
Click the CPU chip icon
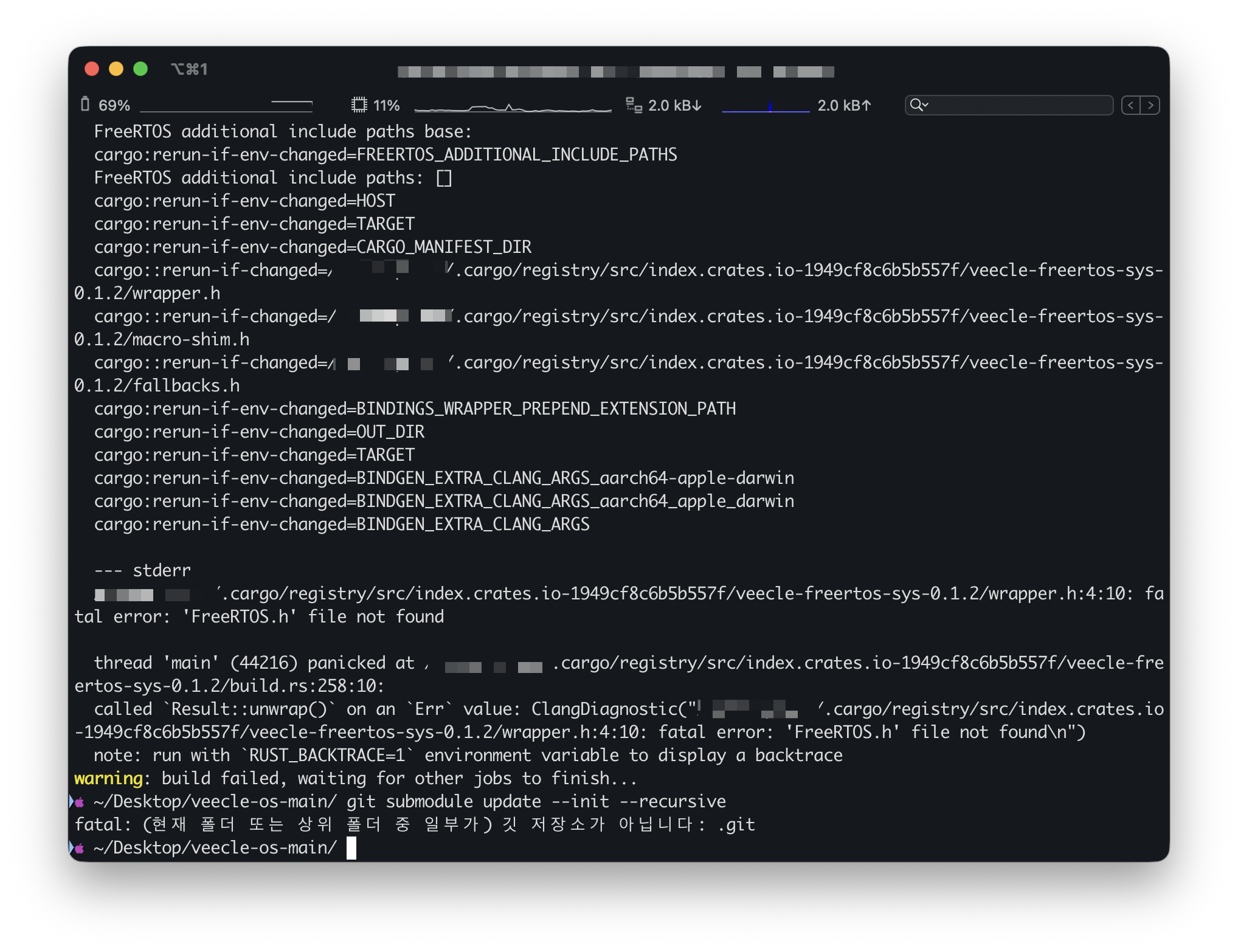(359, 105)
